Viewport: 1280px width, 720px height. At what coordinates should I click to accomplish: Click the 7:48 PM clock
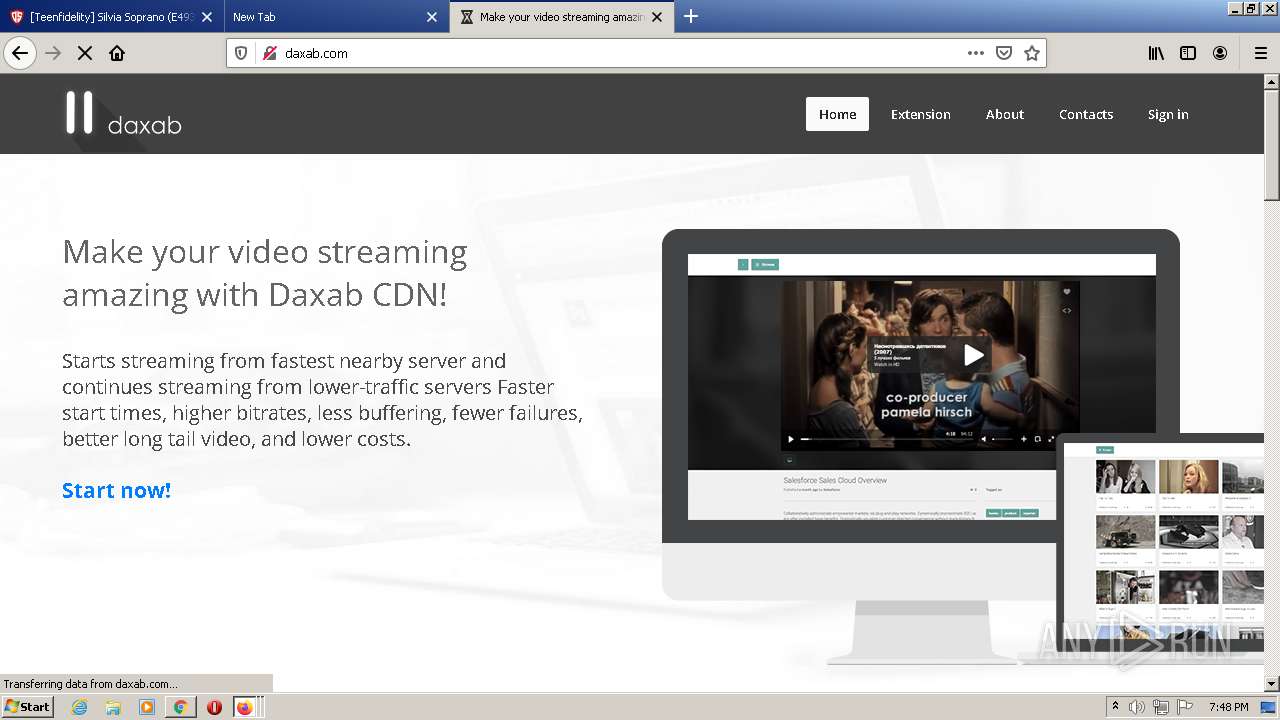pyautogui.click(x=1228, y=707)
